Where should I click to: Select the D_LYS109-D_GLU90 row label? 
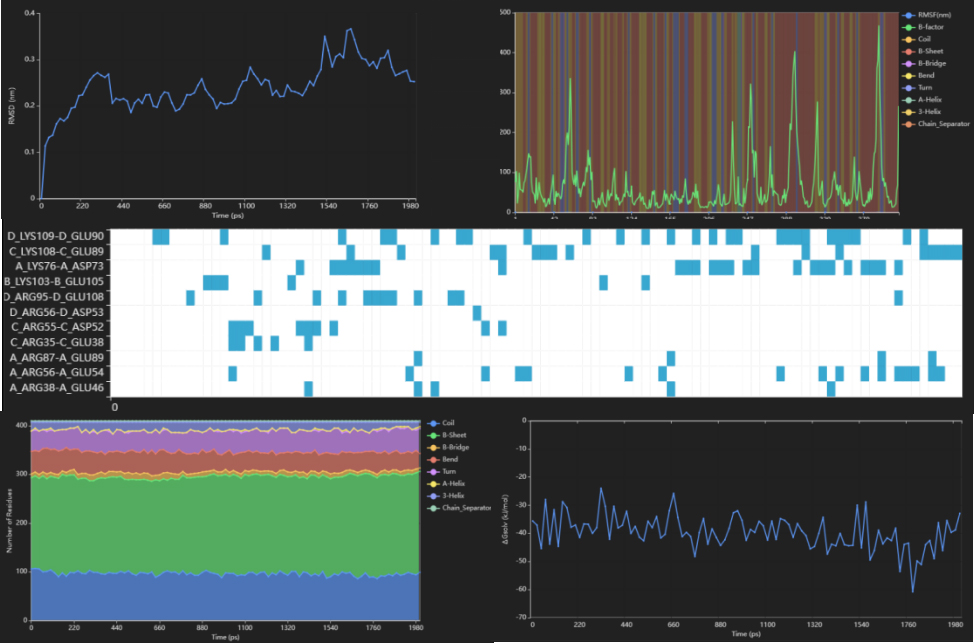56,236
